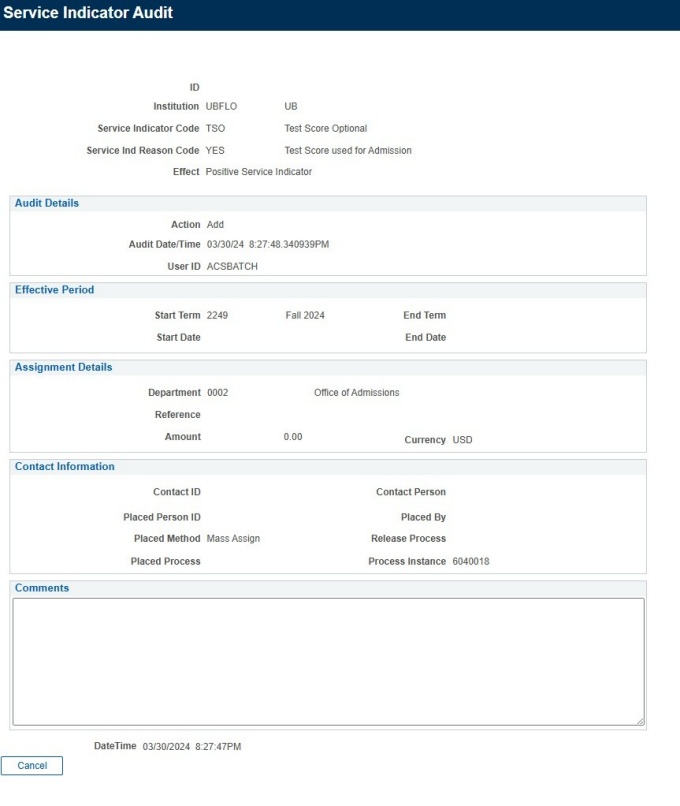The width and height of the screenshot is (680, 806).
Task: Click the Placed Method value Mass Assign
Action: 233,539
